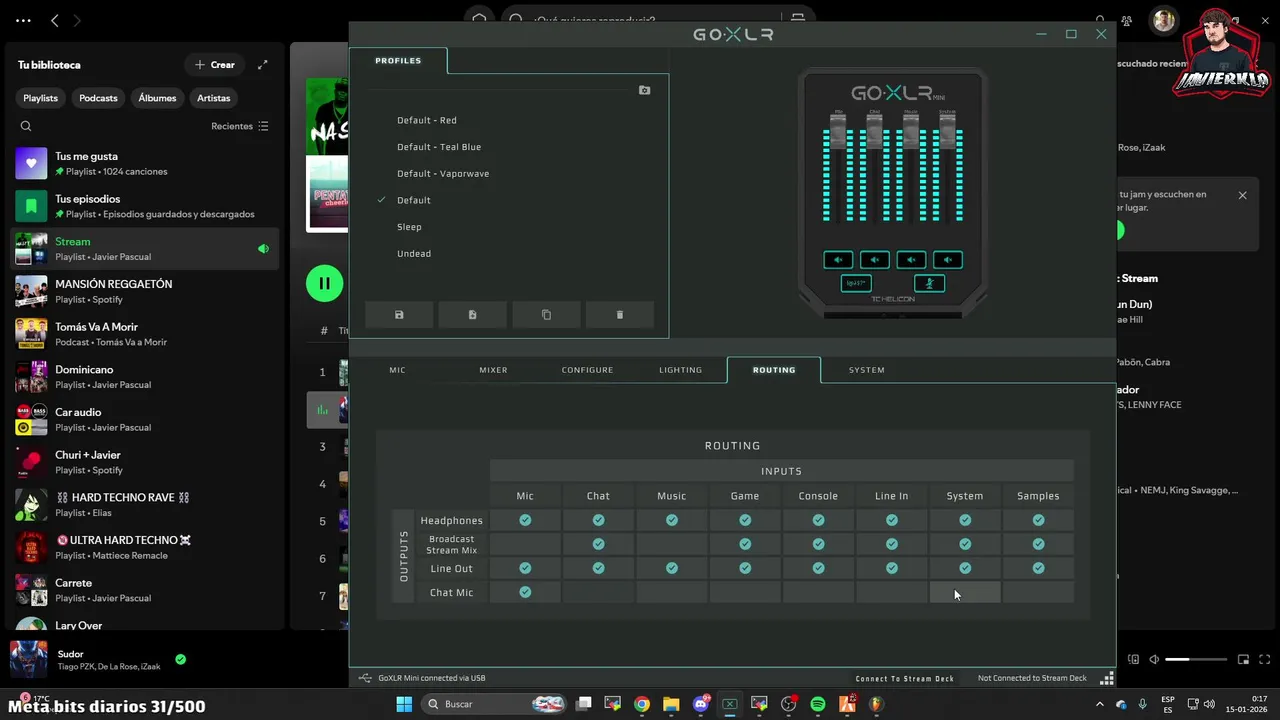Click the Spotify volume speaker icon
This screenshot has height=720, width=1280.
click(x=1154, y=659)
